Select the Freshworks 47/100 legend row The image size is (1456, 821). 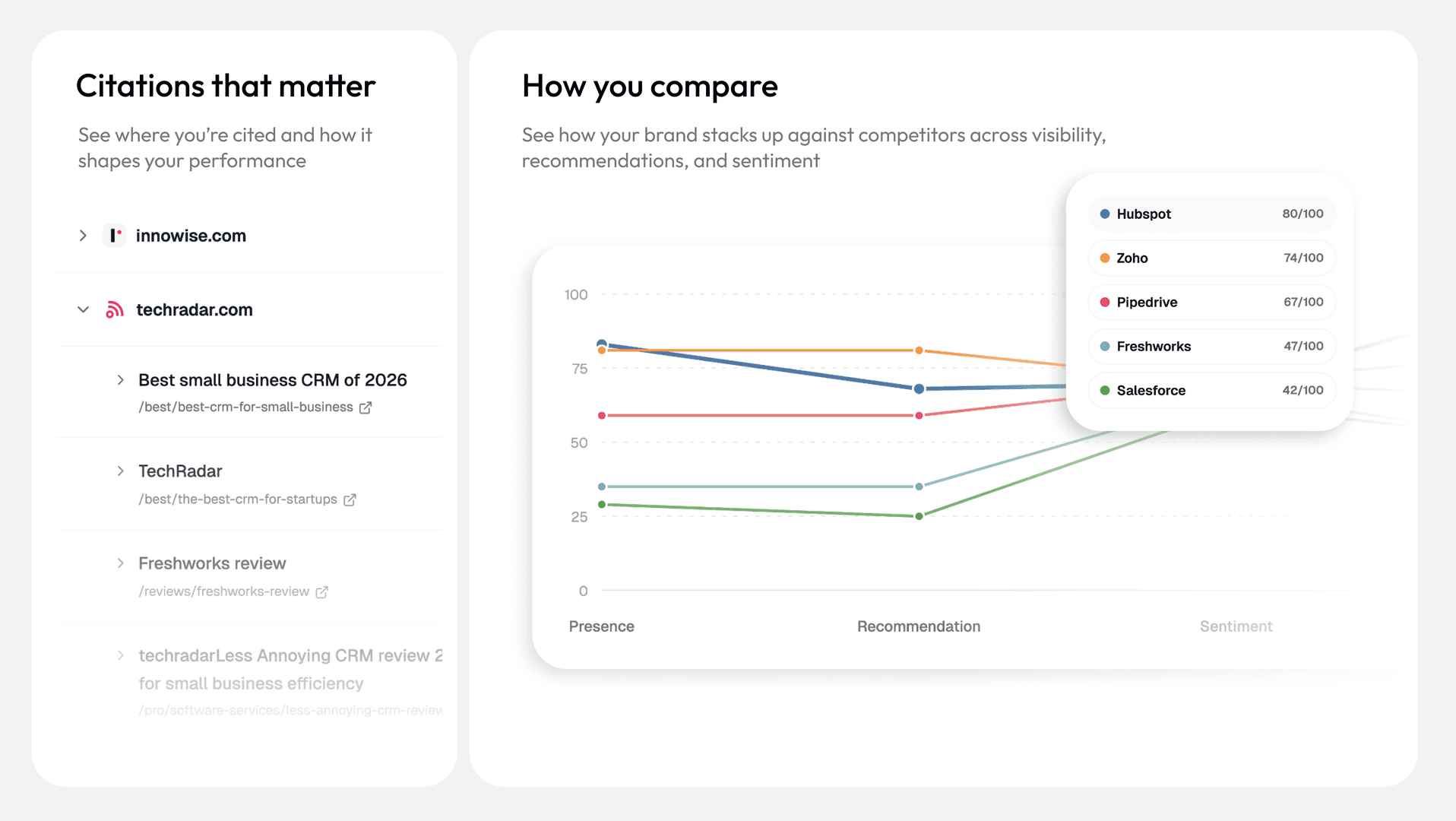pyautogui.click(x=1212, y=347)
